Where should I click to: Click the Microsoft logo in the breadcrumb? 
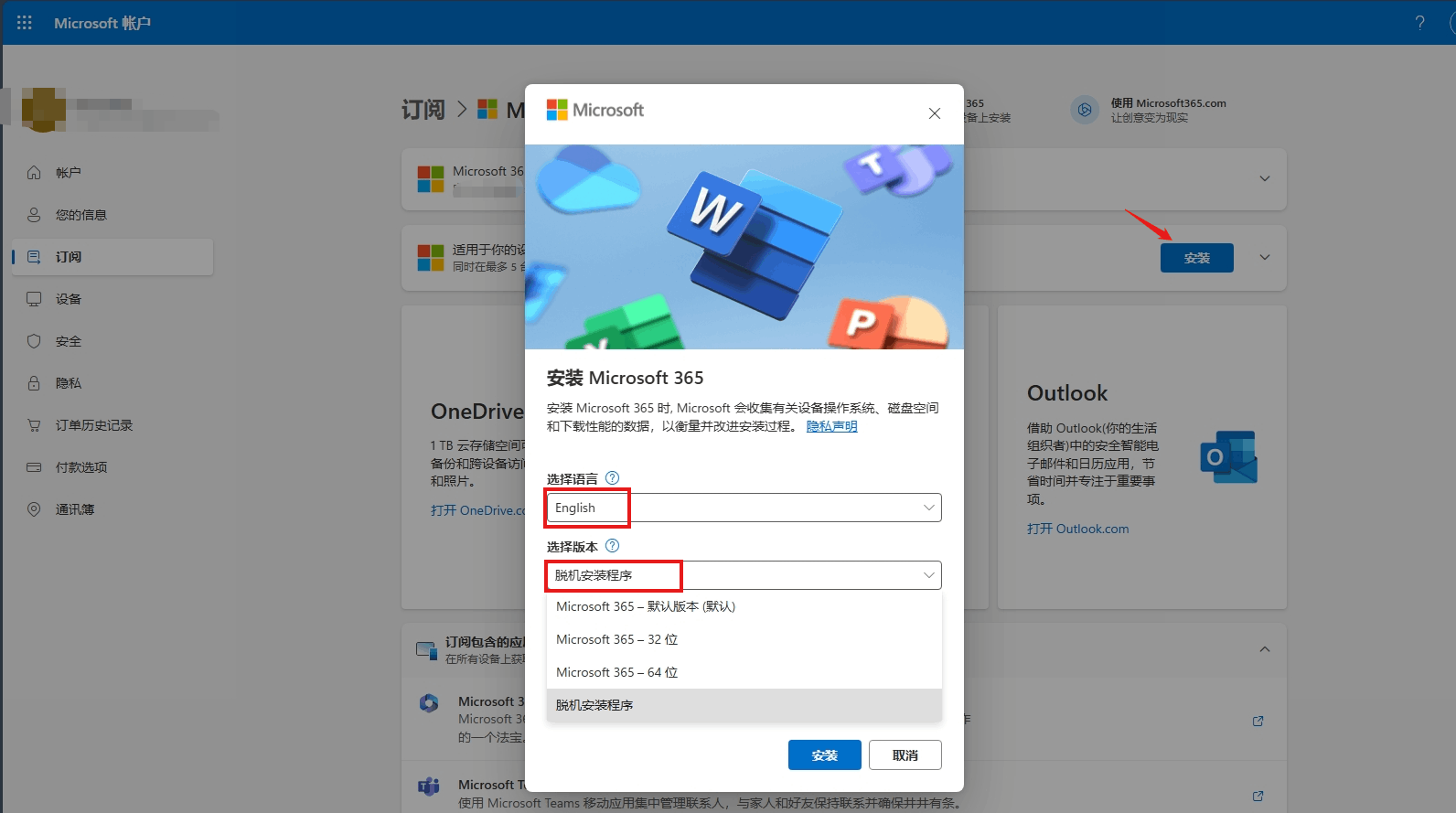[487, 110]
